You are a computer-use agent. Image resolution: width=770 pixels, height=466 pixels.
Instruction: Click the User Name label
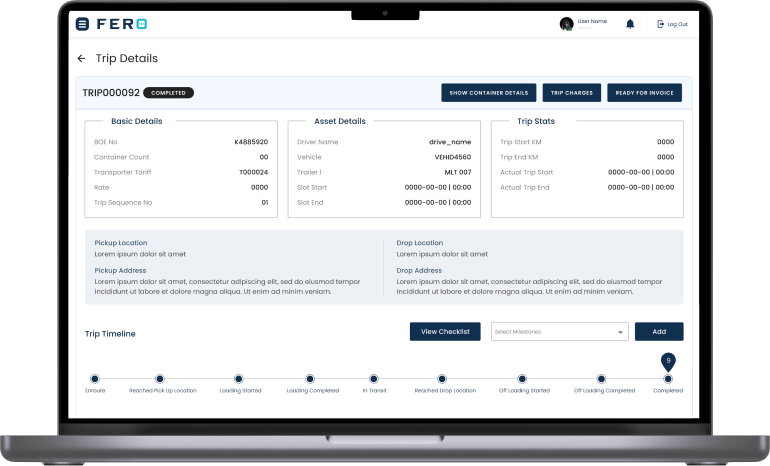592,21
